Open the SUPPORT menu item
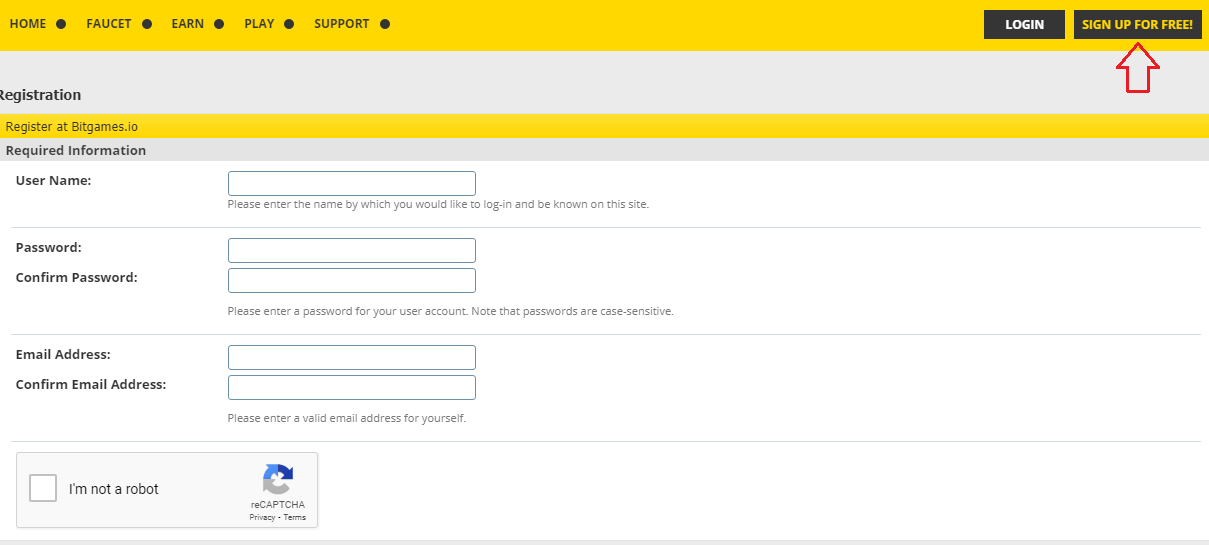The height and width of the screenshot is (545, 1209). [x=341, y=24]
